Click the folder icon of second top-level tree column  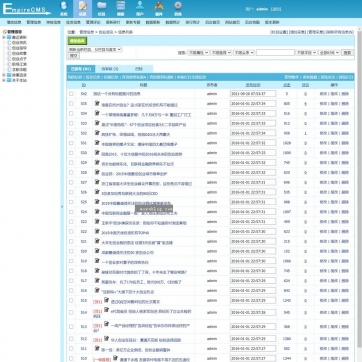coord(9,75)
